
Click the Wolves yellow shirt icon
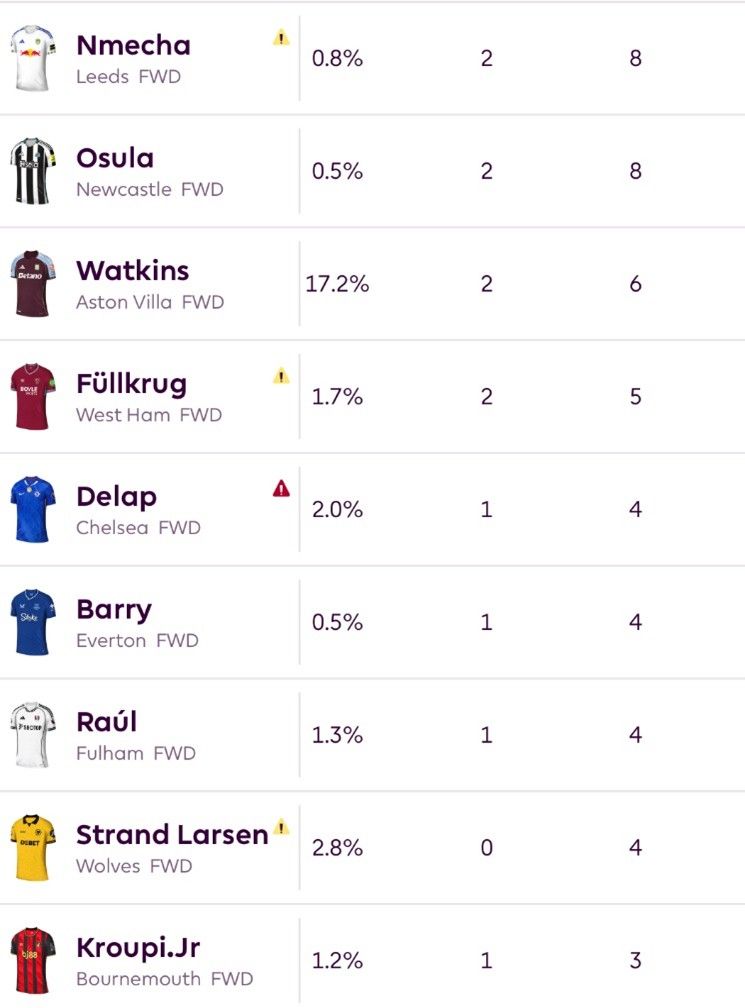coord(33,847)
